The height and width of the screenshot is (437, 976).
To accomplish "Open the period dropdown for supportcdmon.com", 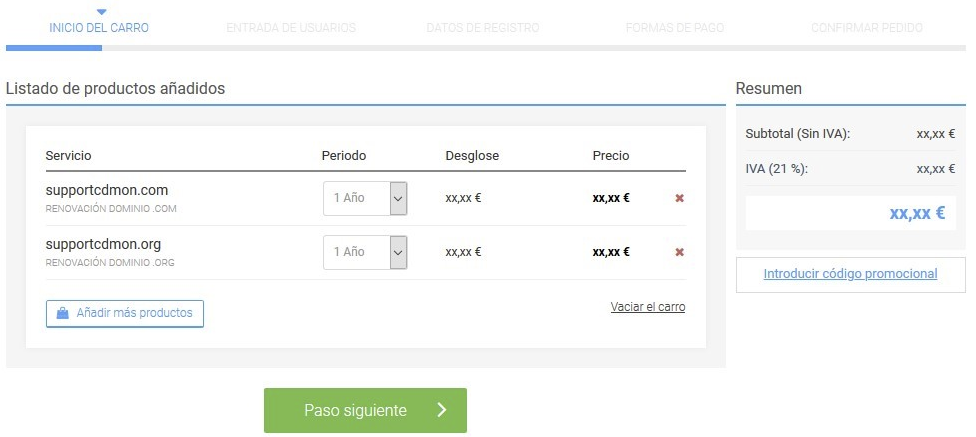I will [x=365, y=199].
